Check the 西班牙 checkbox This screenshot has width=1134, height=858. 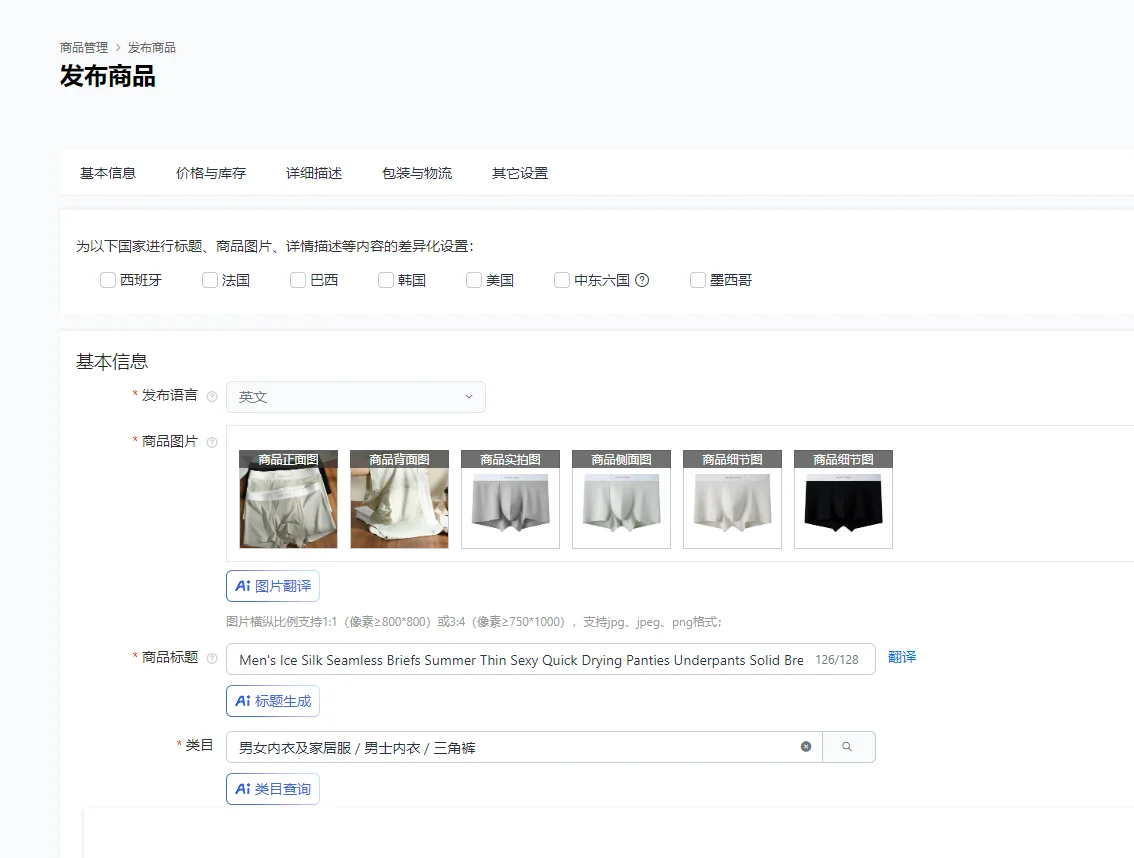tap(108, 280)
